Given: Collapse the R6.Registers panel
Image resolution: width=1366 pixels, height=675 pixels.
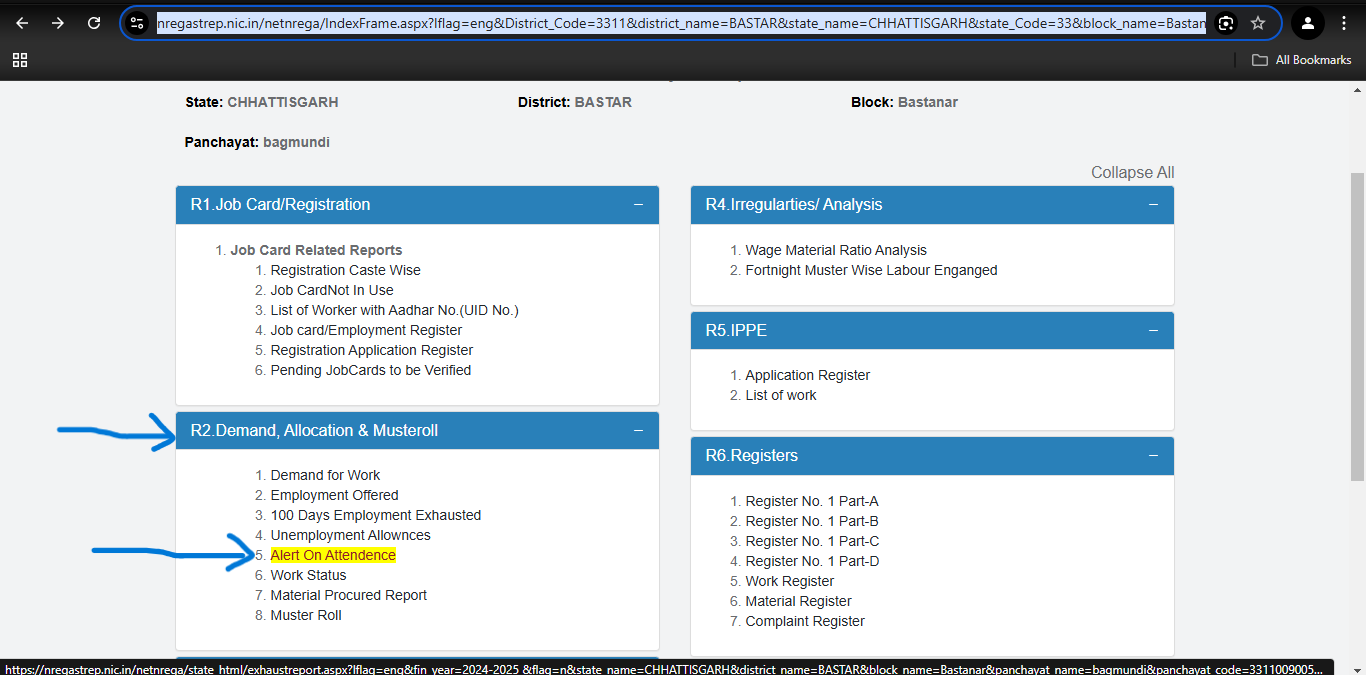Looking at the screenshot, I should pyautogui.click(x=1153, y=456).
